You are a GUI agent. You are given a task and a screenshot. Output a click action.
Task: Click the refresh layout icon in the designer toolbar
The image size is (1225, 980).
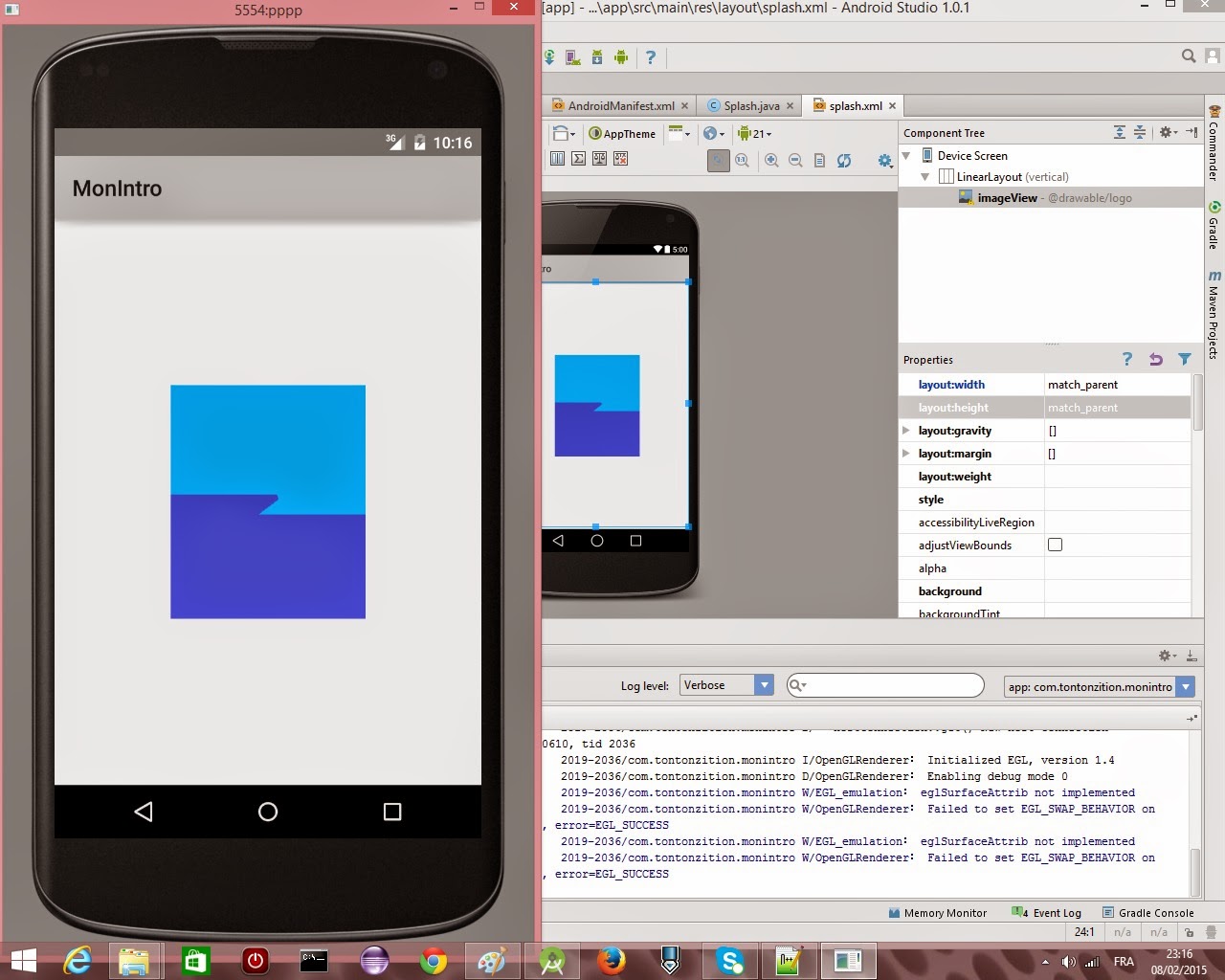tap(844, 159)
